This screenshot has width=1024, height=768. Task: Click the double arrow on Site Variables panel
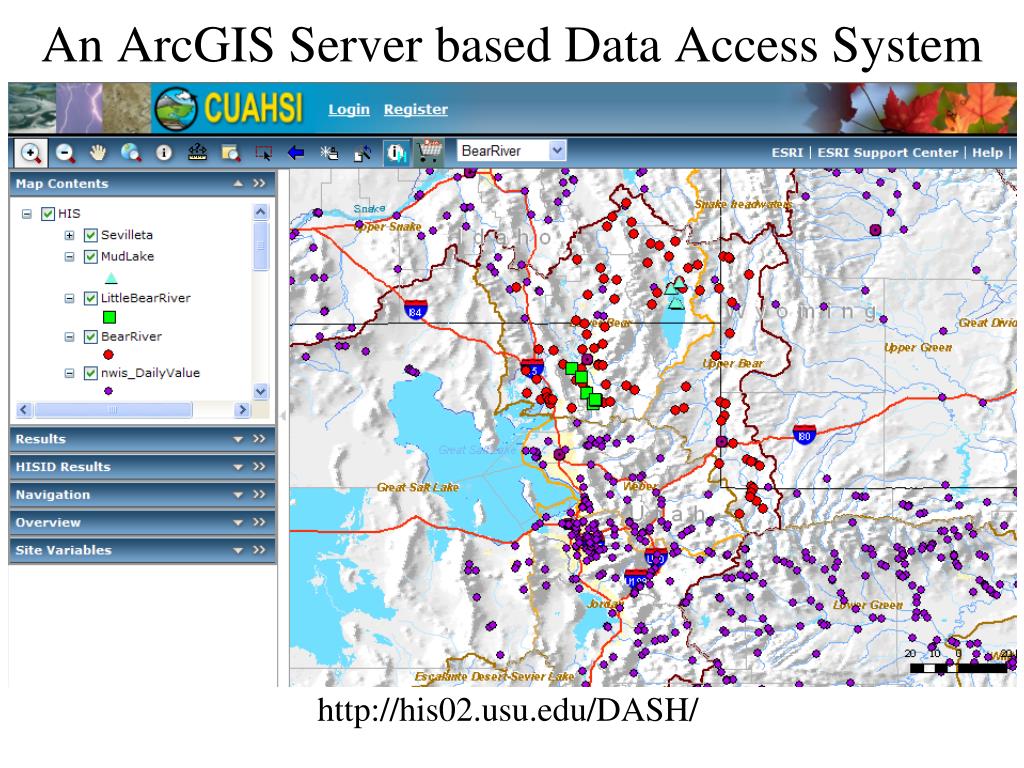(x=260, y=550)
